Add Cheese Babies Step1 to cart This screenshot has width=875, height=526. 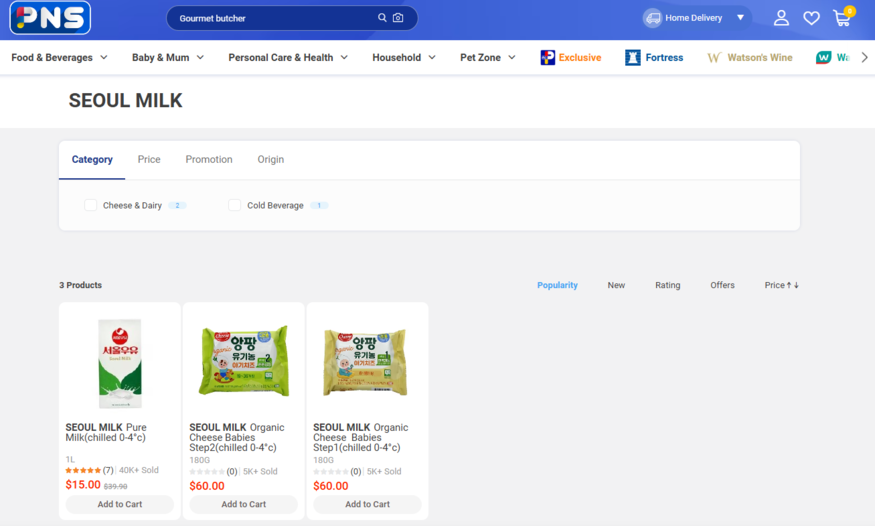(367, 504)
